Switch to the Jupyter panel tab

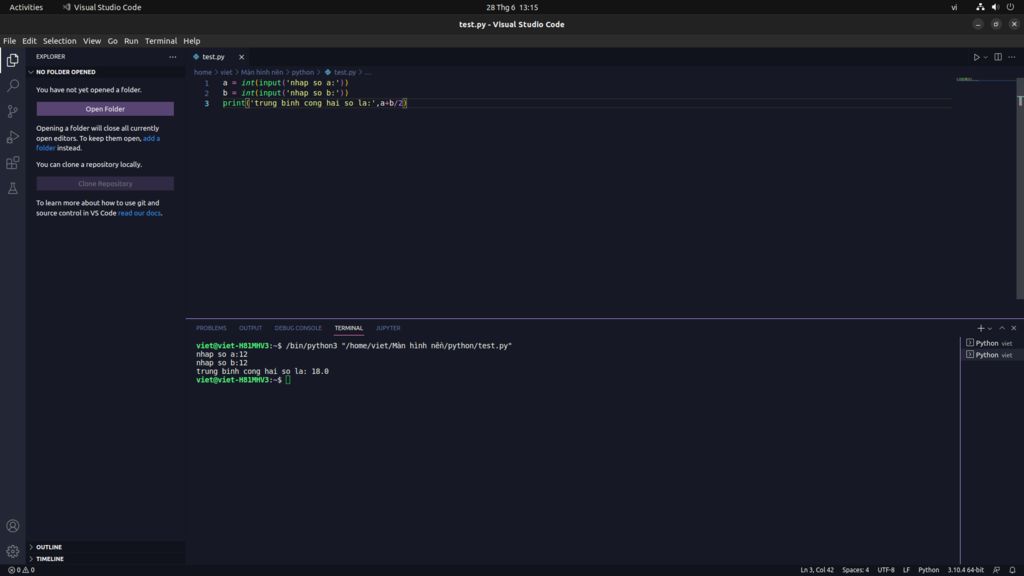388,328
